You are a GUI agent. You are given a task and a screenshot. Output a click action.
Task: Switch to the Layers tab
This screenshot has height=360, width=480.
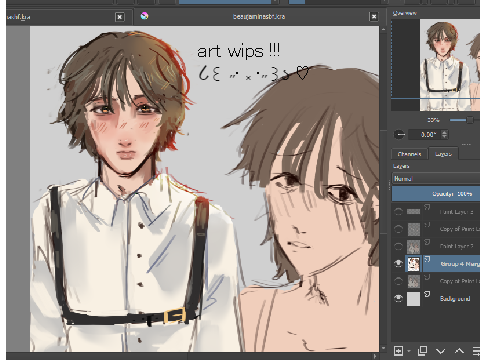tap(443, 154)
